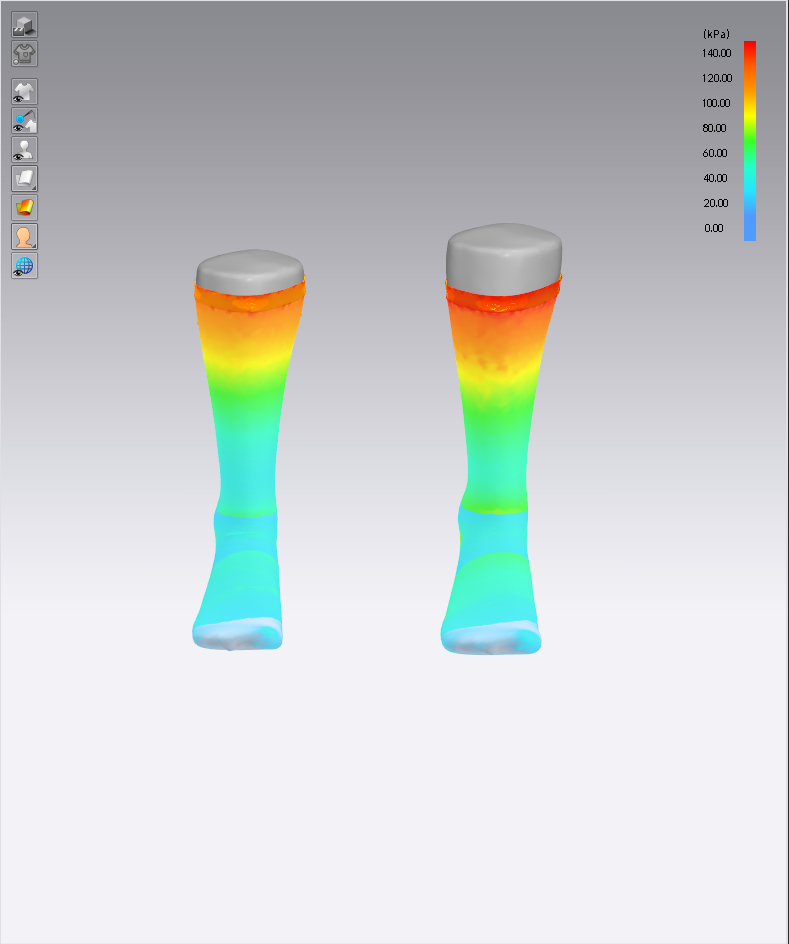Click the 140.00 legend value
The height and width of the screenshot is (944, 789).
pyautogui.click(x=717, y=53)
